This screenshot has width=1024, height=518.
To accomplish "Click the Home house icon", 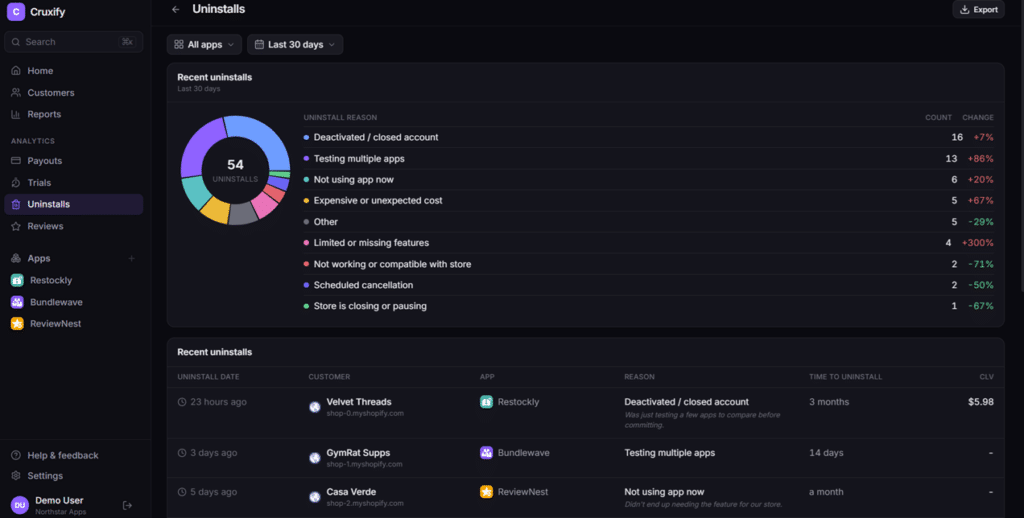I will click(16, 71).
